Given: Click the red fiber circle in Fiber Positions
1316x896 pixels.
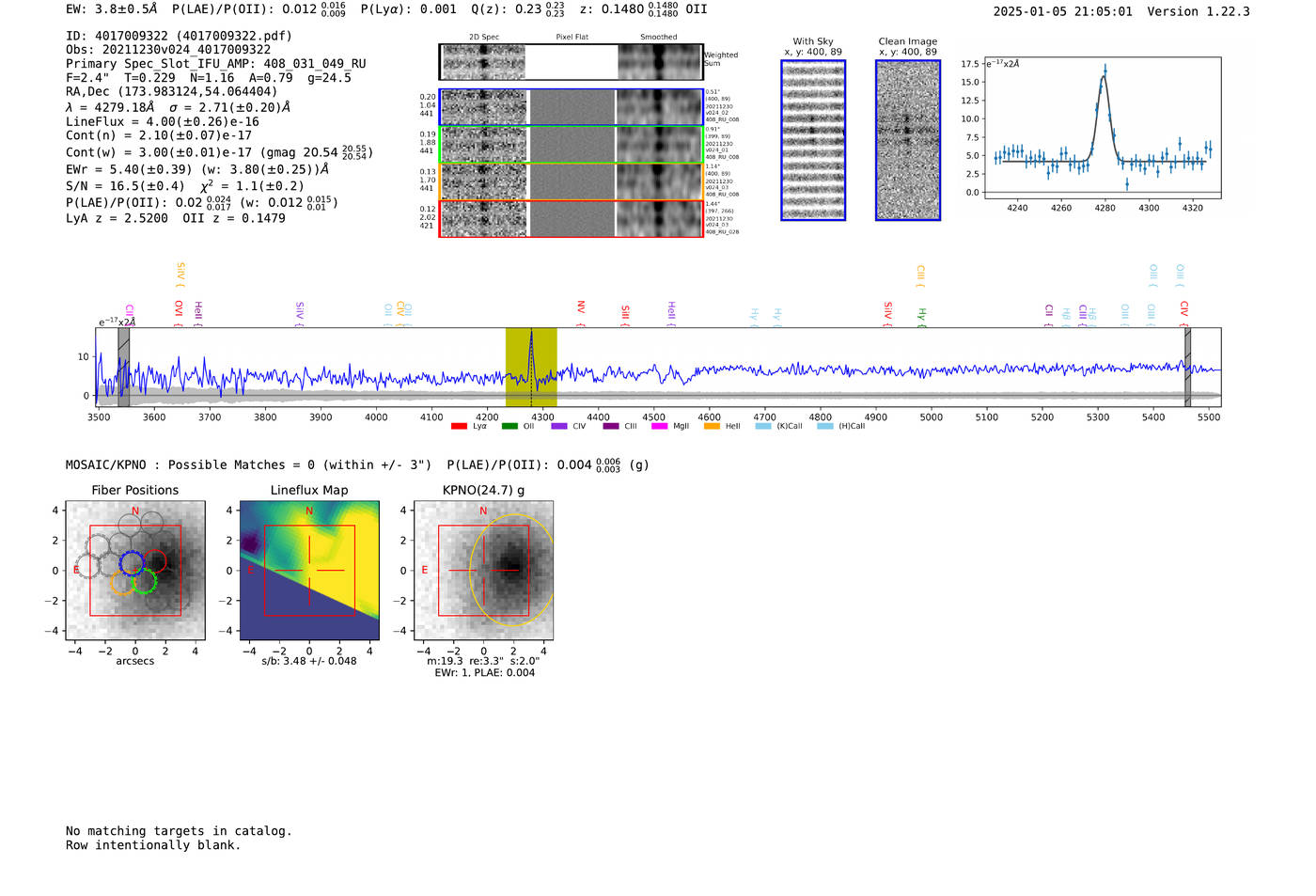Looking at the screenshot, I should pos(154,561).
